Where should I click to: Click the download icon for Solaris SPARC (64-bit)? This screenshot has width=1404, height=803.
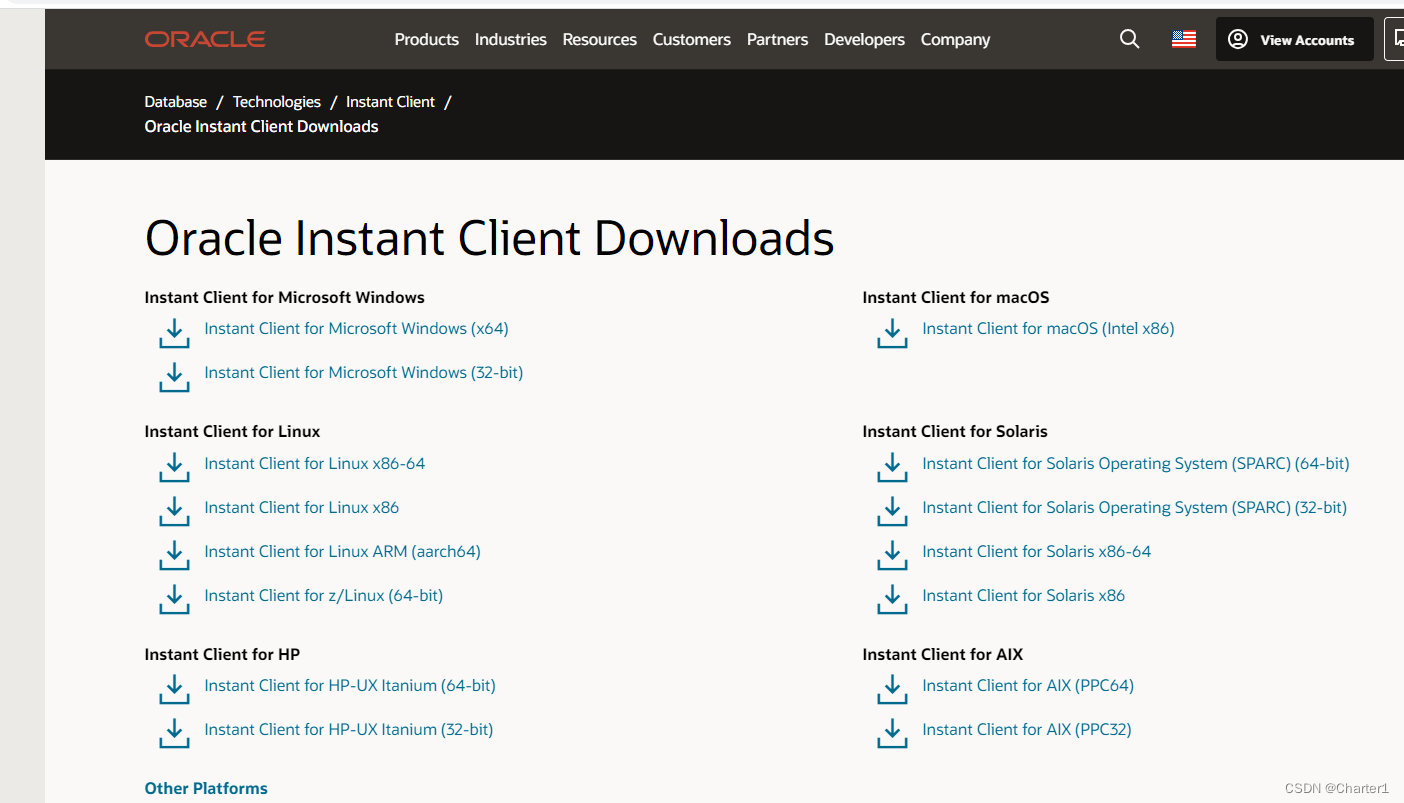[892, 468]
